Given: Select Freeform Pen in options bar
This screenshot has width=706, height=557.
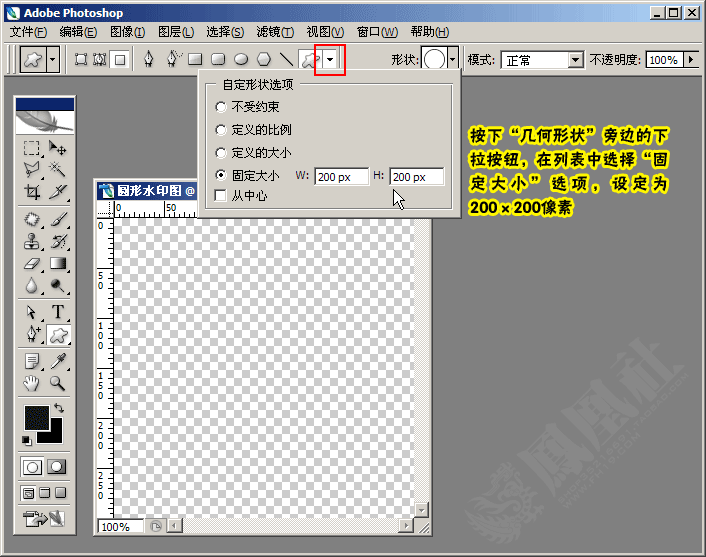Looking at the screenshot, I should coord(173,59).
